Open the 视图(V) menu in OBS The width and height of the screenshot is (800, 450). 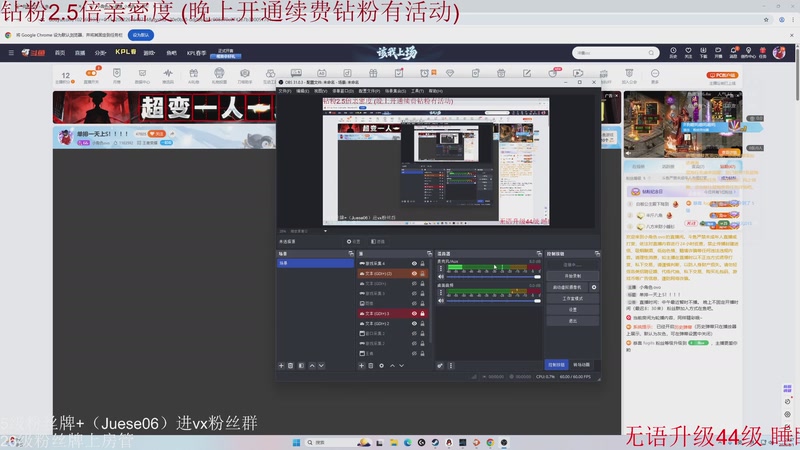point(320,91)
